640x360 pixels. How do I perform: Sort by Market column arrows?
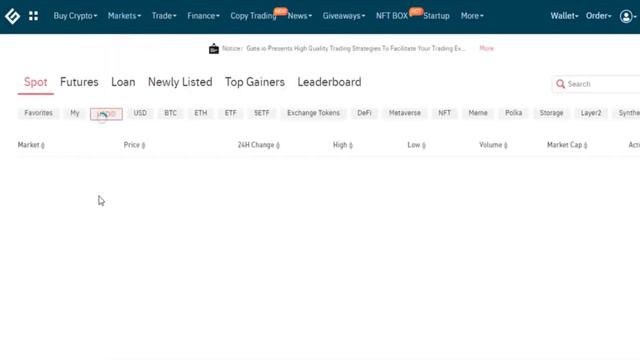pos(43,145)
